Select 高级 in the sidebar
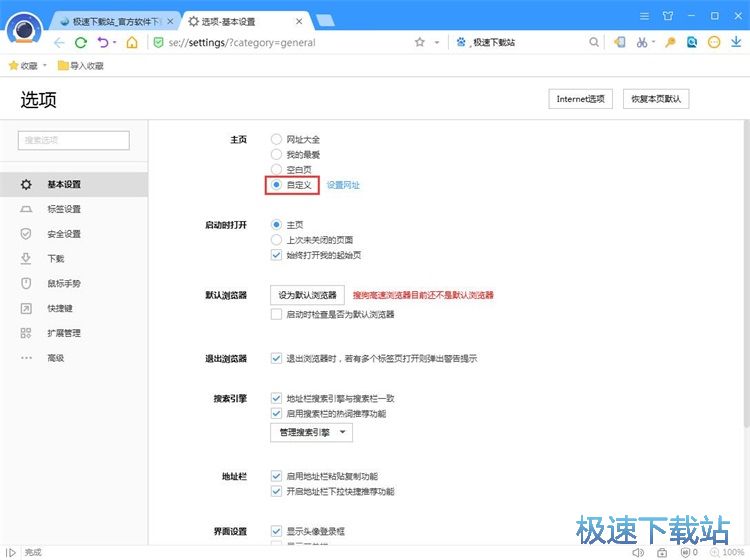This screenshot has height=560, width=750. pyautogui.click(x=74, y=358)
